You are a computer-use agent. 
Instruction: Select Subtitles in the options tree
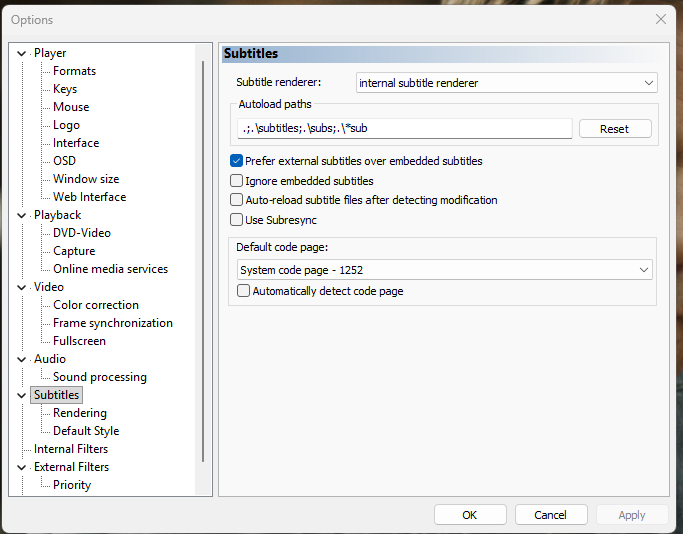tap(57, 395)
